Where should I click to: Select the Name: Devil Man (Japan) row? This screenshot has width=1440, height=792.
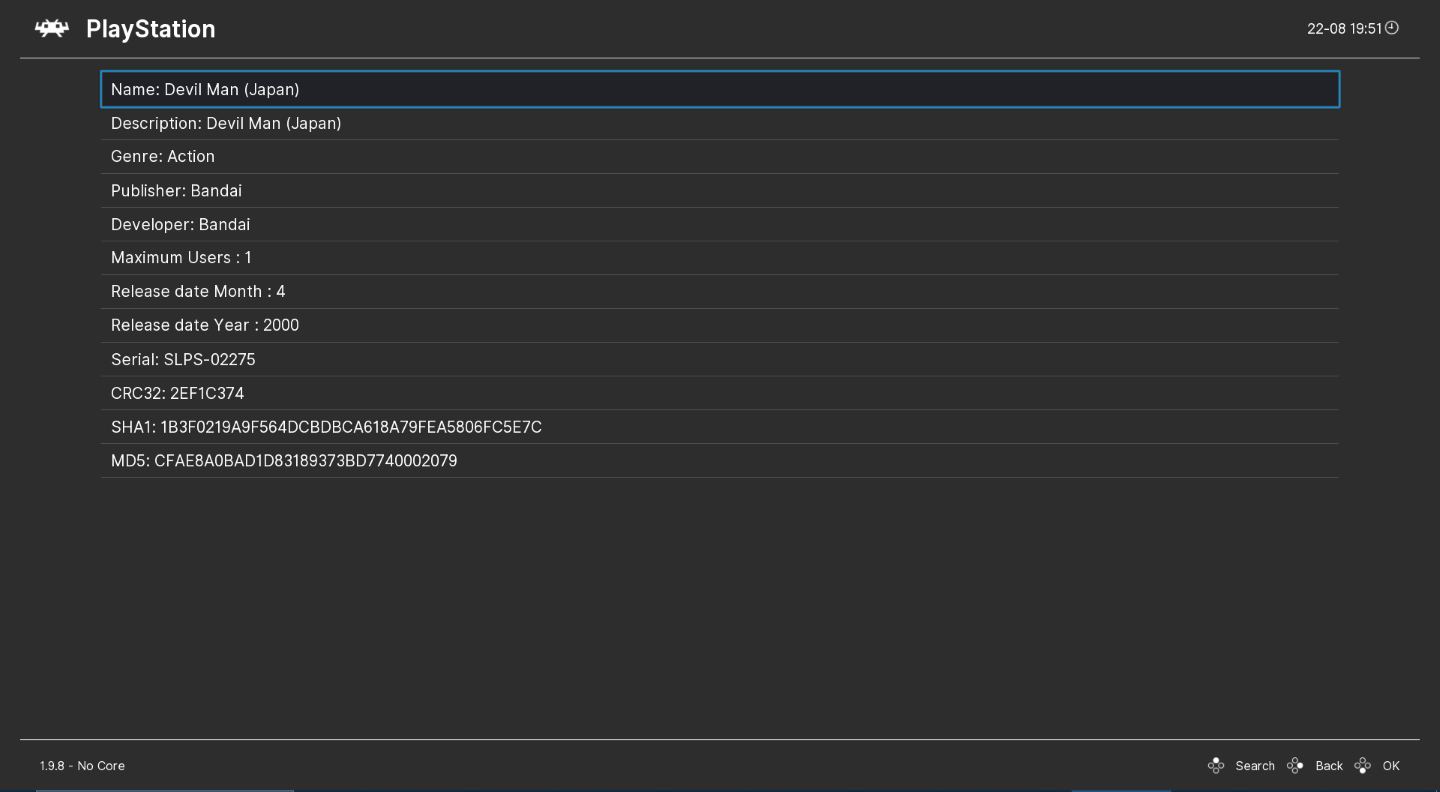(x=720, y=89)
